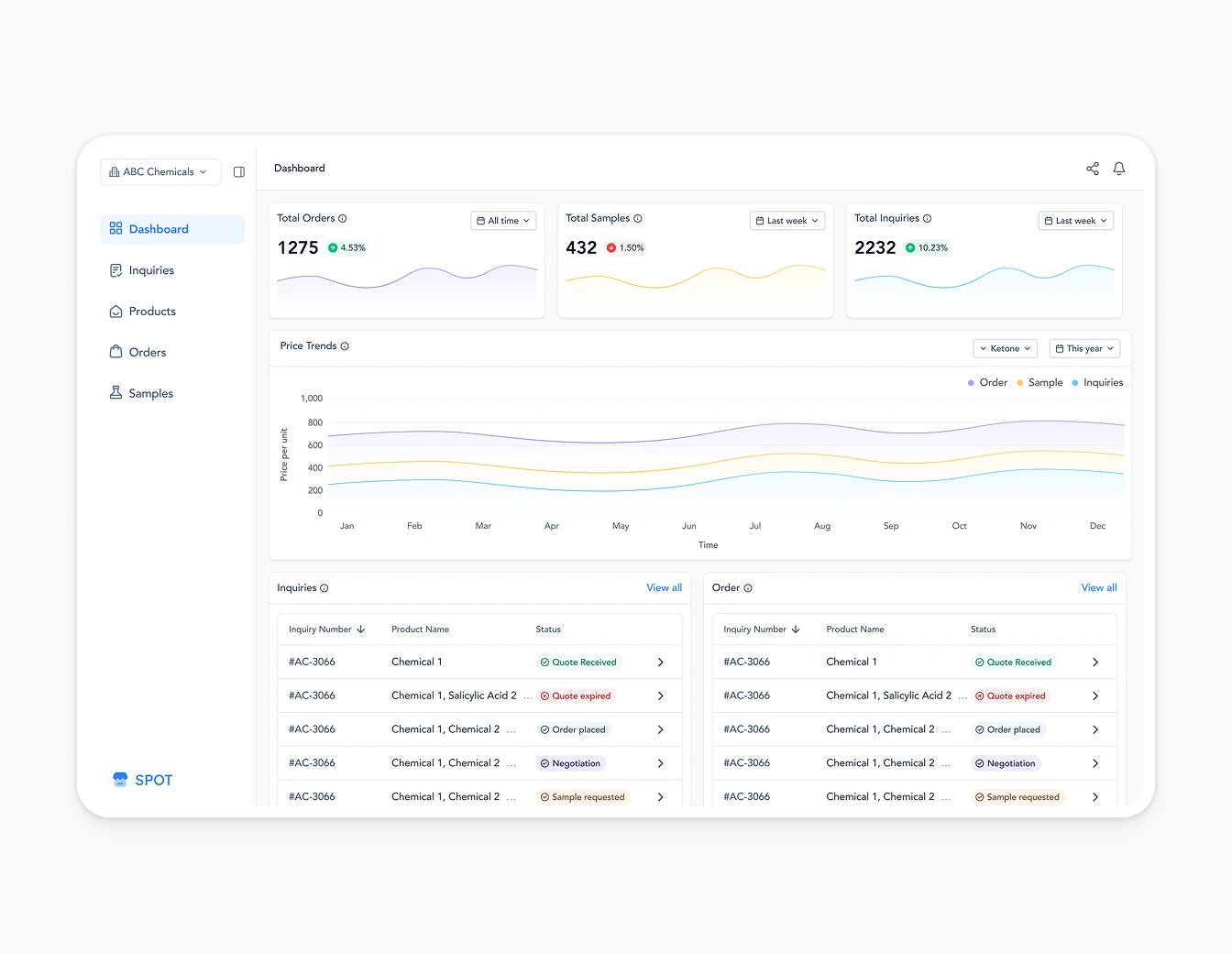
Task: Click the info icon beside Price Trends
Action: pyautogui.click(x=345, y=345)
